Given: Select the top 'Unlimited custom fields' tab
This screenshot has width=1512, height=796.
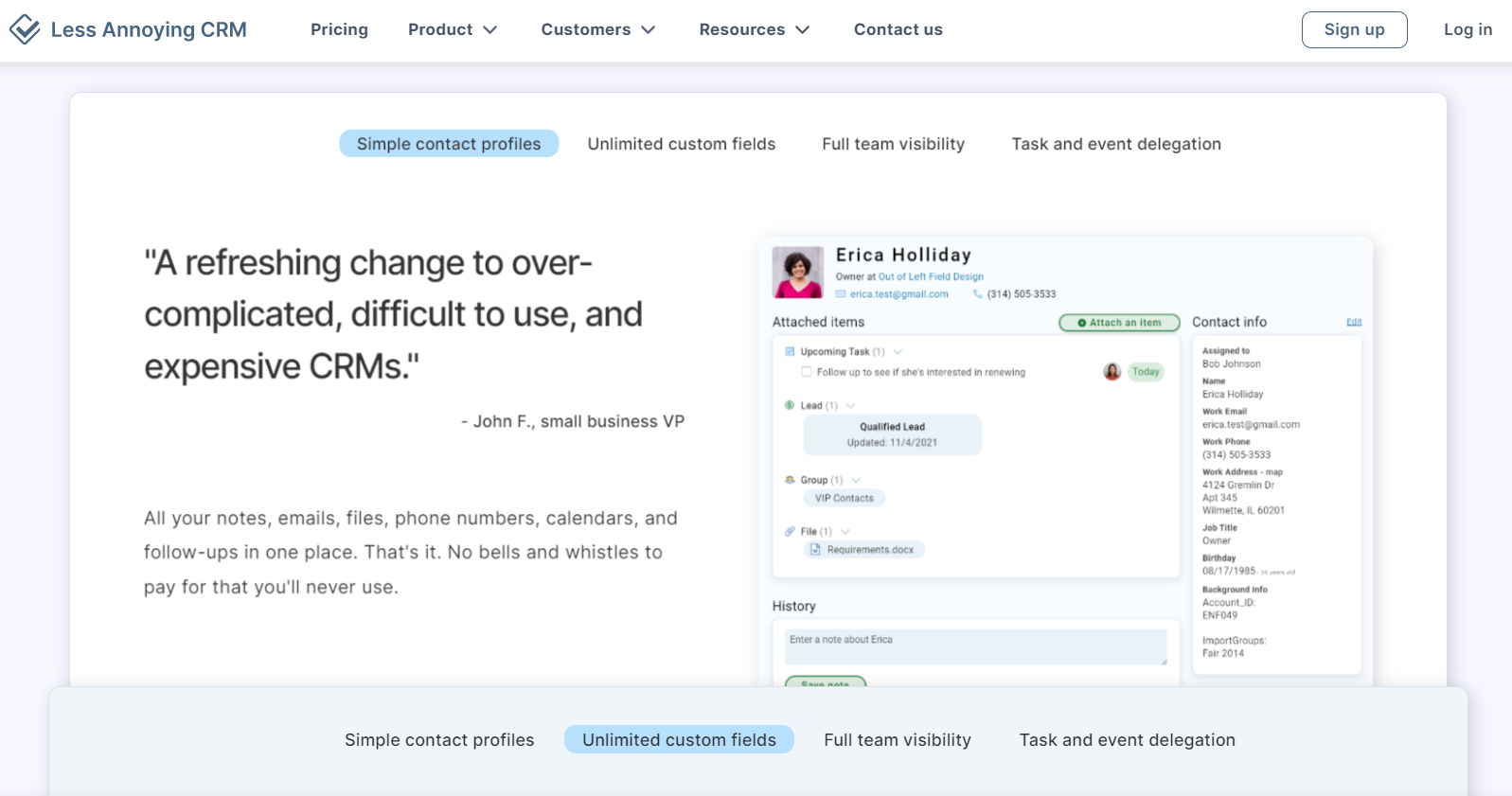Looking at the screenshot, I should pos(682,144).
